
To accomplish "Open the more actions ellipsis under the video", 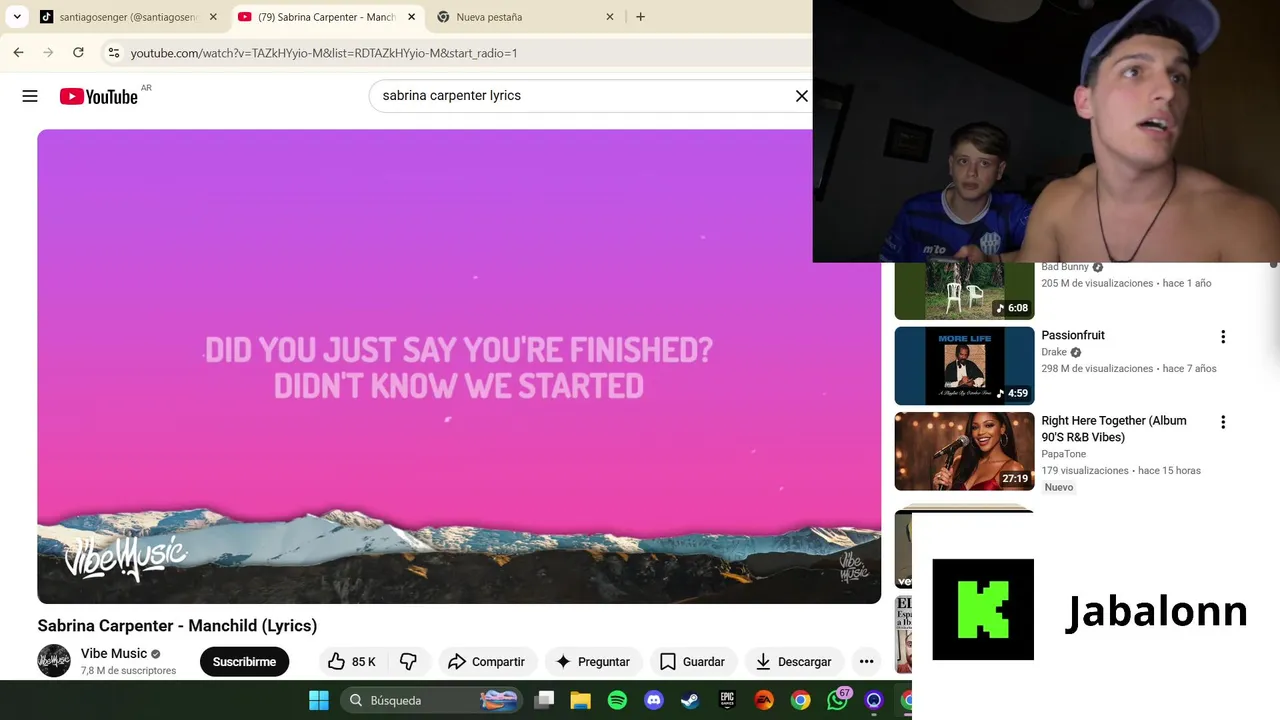I will click(866, 661).
